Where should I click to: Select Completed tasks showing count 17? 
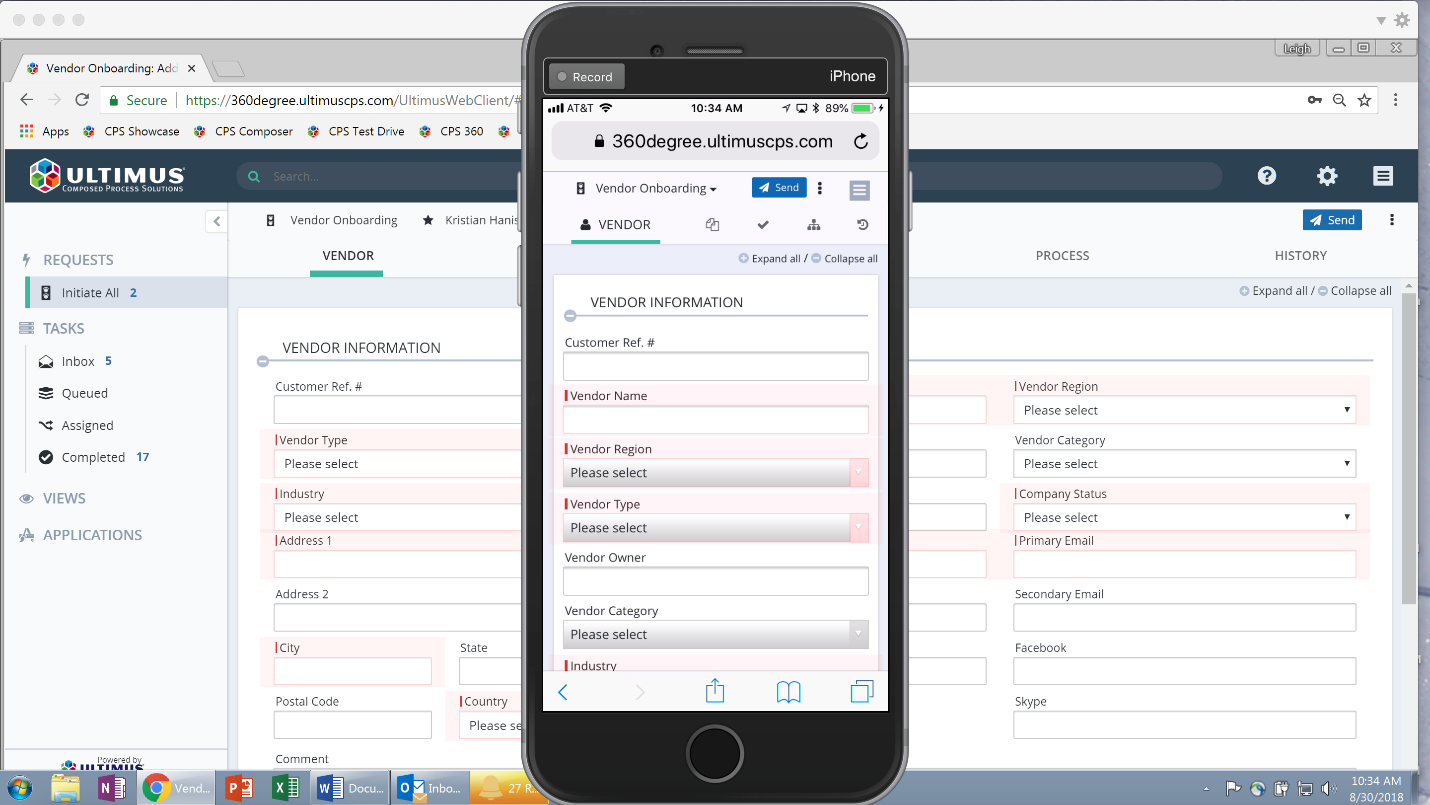coord(93,456)
